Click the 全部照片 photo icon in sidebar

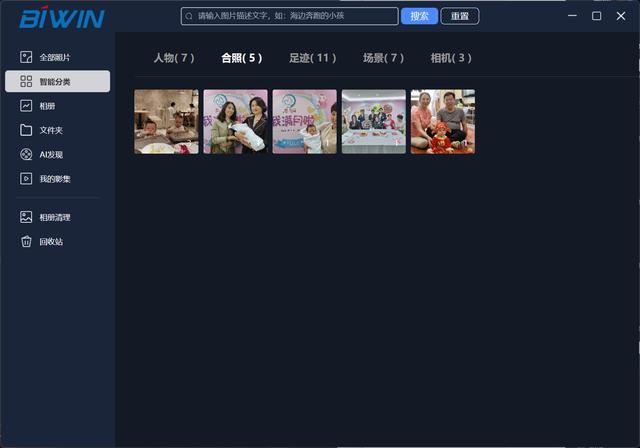tap(26, 57)
